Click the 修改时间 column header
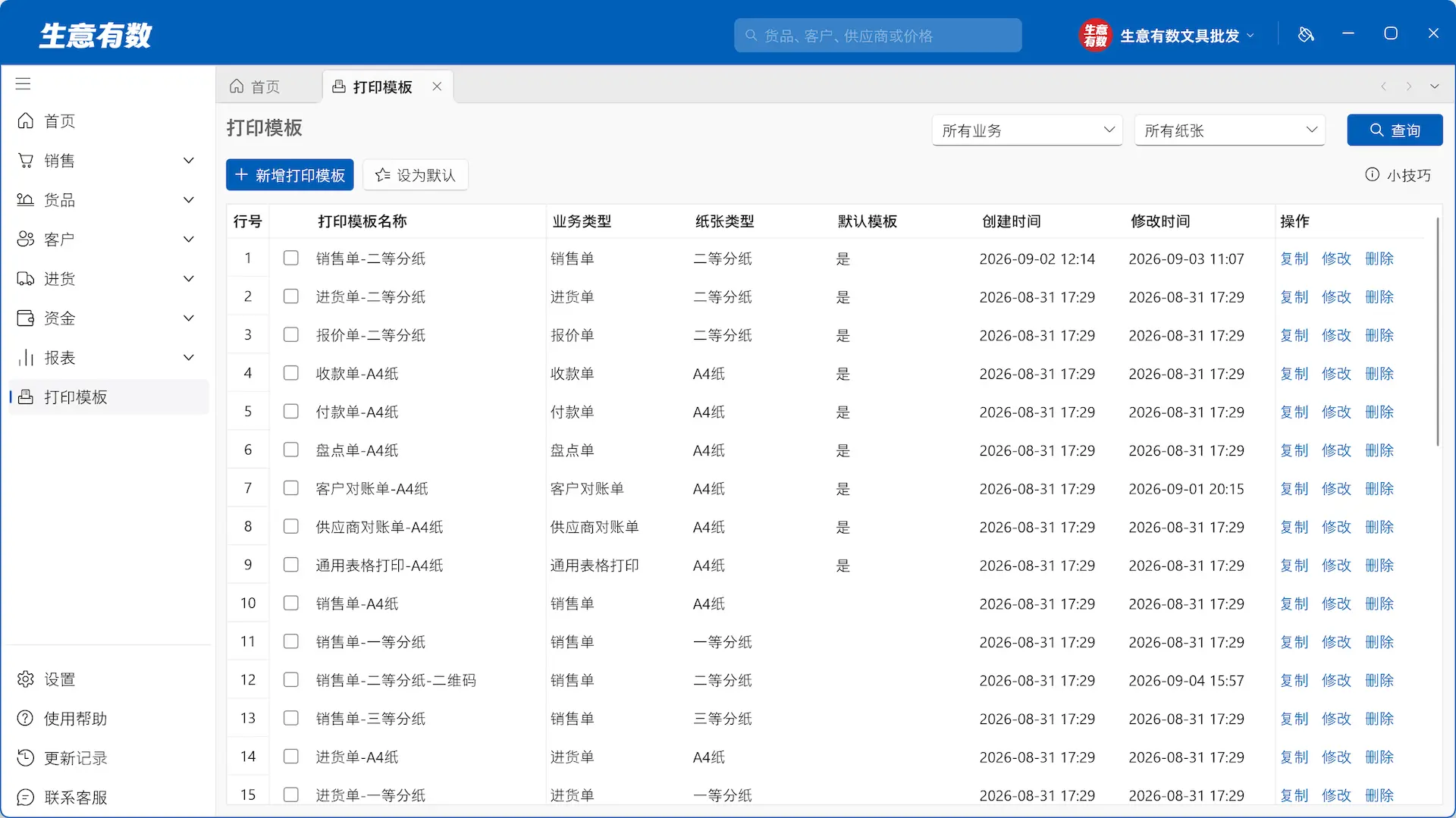 point(1160,221)
